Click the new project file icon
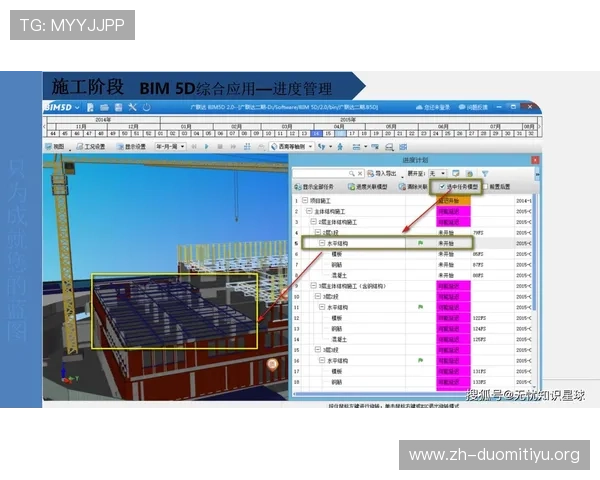The width and height of the screenshot is (600, 480). (x=90, y=108)
